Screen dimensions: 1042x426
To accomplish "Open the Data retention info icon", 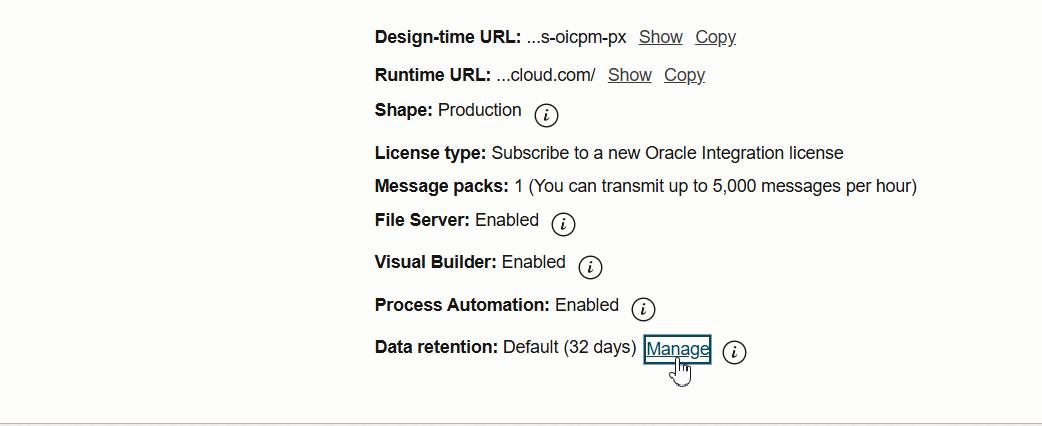I will [734, 352].
